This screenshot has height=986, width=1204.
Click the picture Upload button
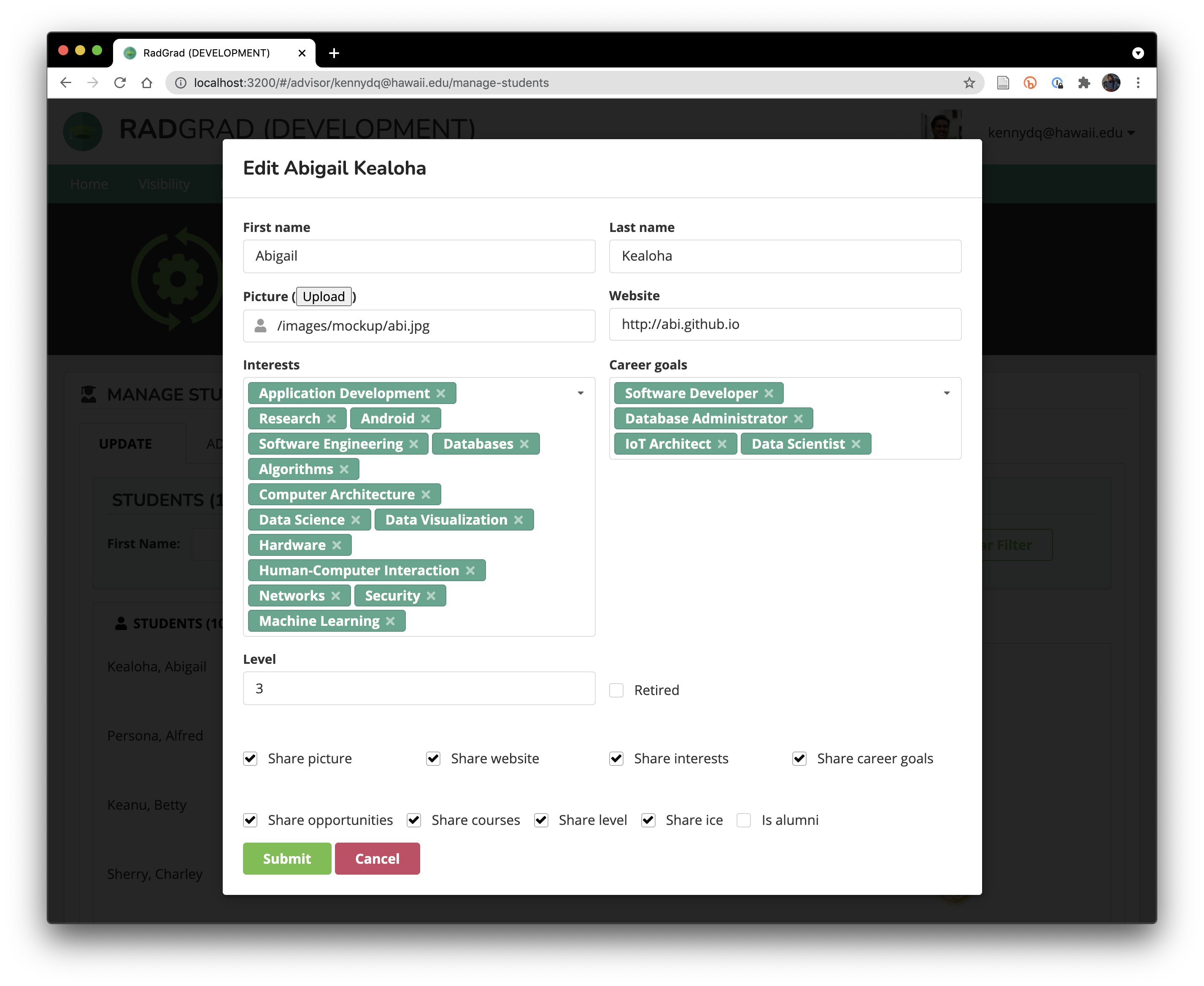(x=324, y=297)
